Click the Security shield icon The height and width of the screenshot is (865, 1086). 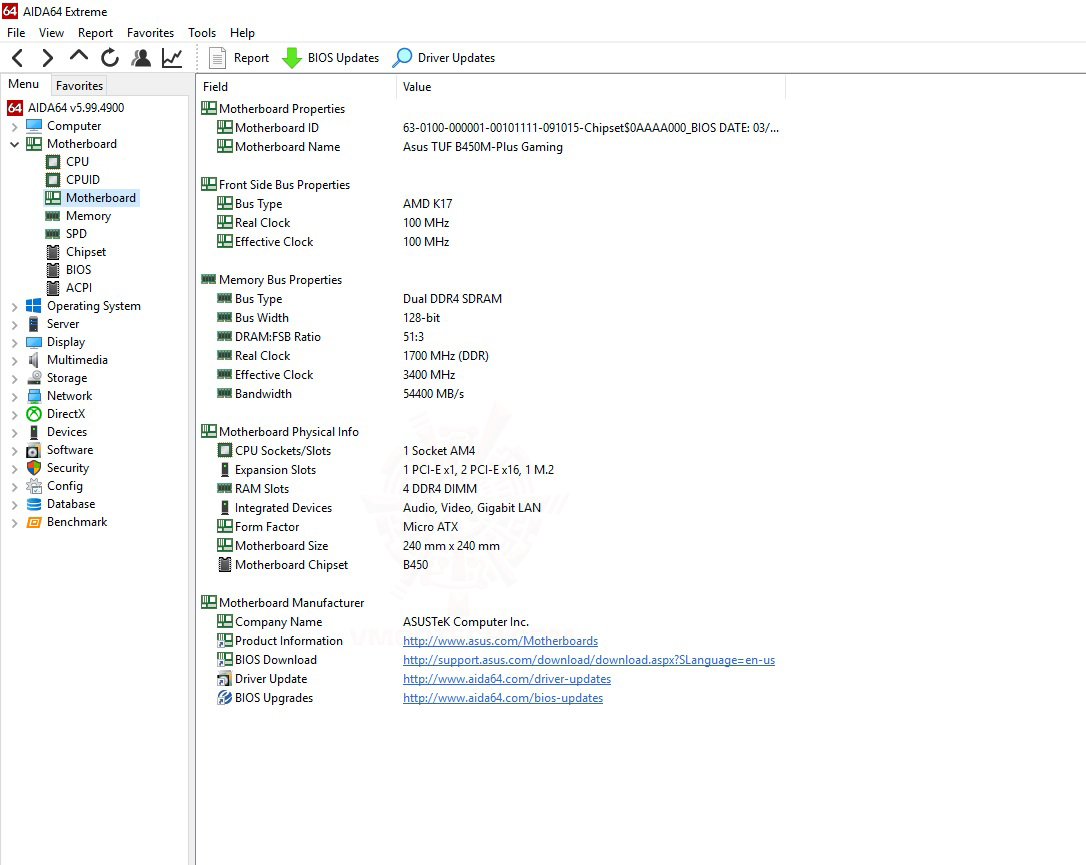tap(34, 467)
